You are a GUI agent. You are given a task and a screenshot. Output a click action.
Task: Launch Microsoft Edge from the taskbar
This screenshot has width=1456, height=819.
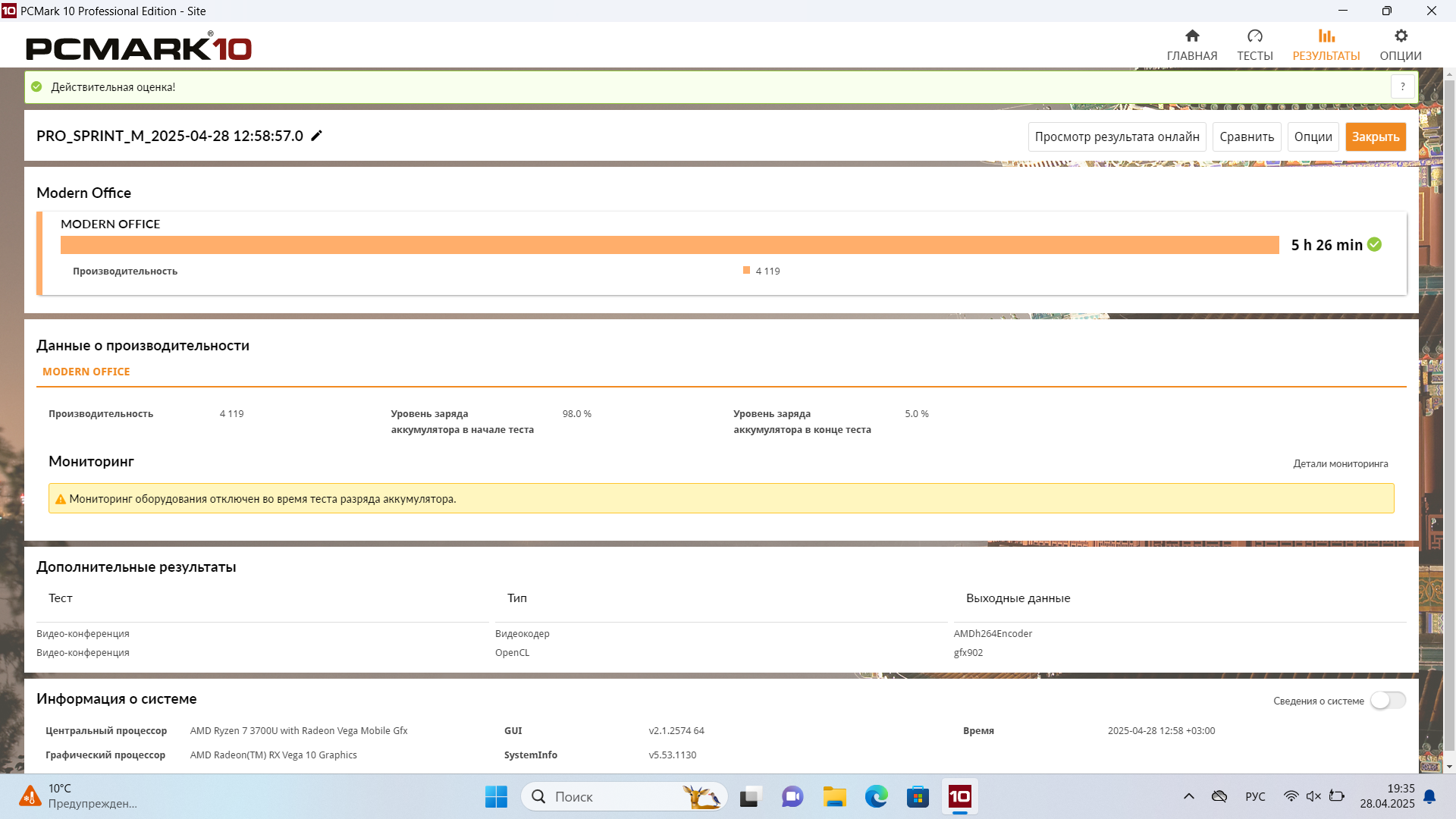[x=877, y=797]
